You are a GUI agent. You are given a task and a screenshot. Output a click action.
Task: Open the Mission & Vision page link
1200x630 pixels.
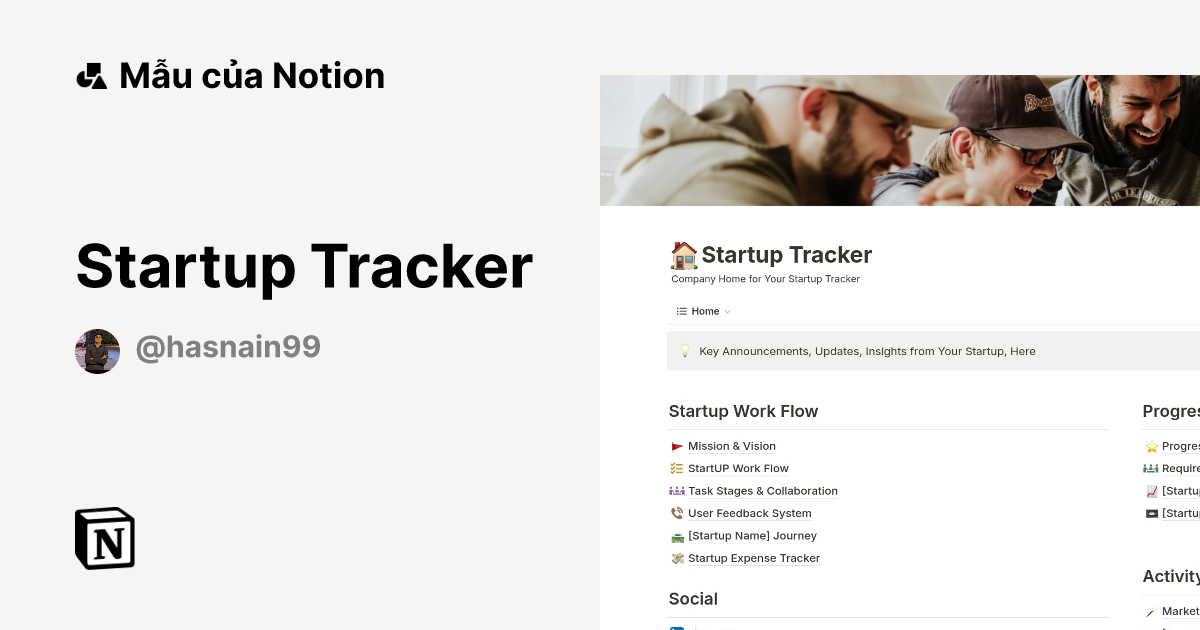pyautogui.click(x=731, y=446)
